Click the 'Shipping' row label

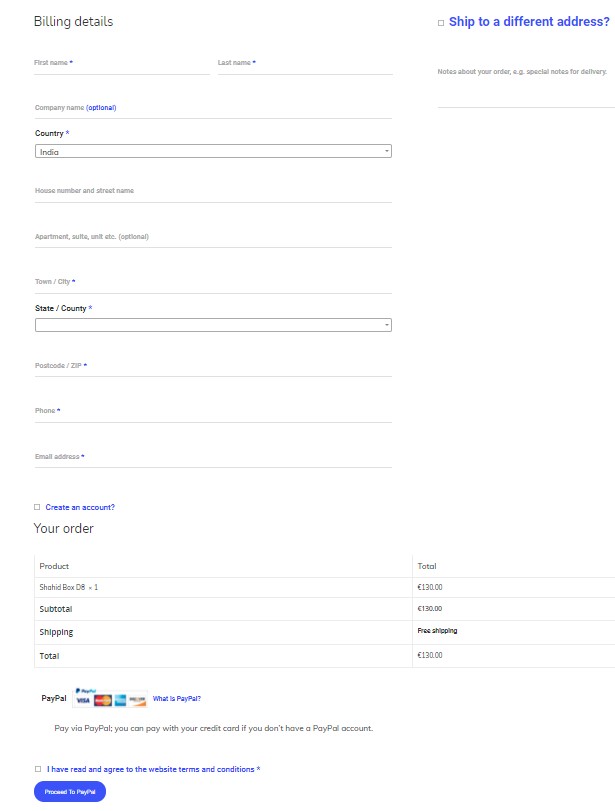click(56, 632)
